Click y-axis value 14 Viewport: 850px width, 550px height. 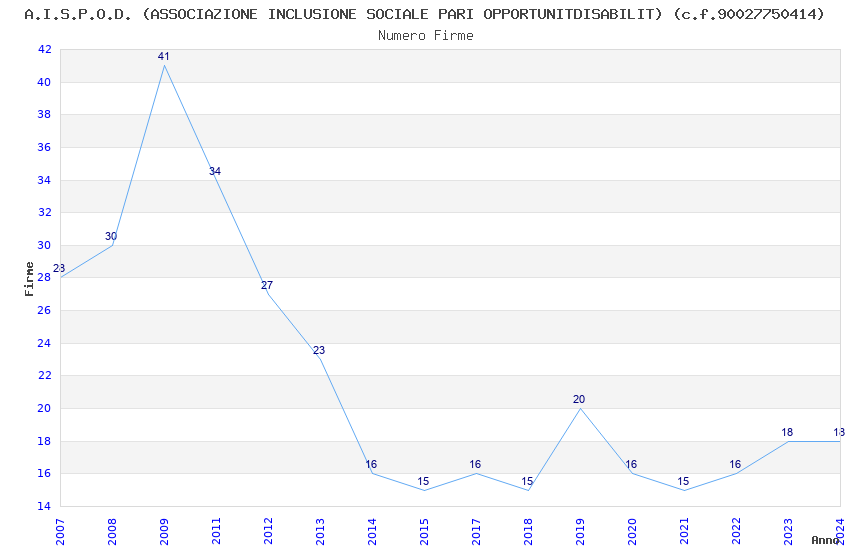pyautogui.click(x=44, y=506)
